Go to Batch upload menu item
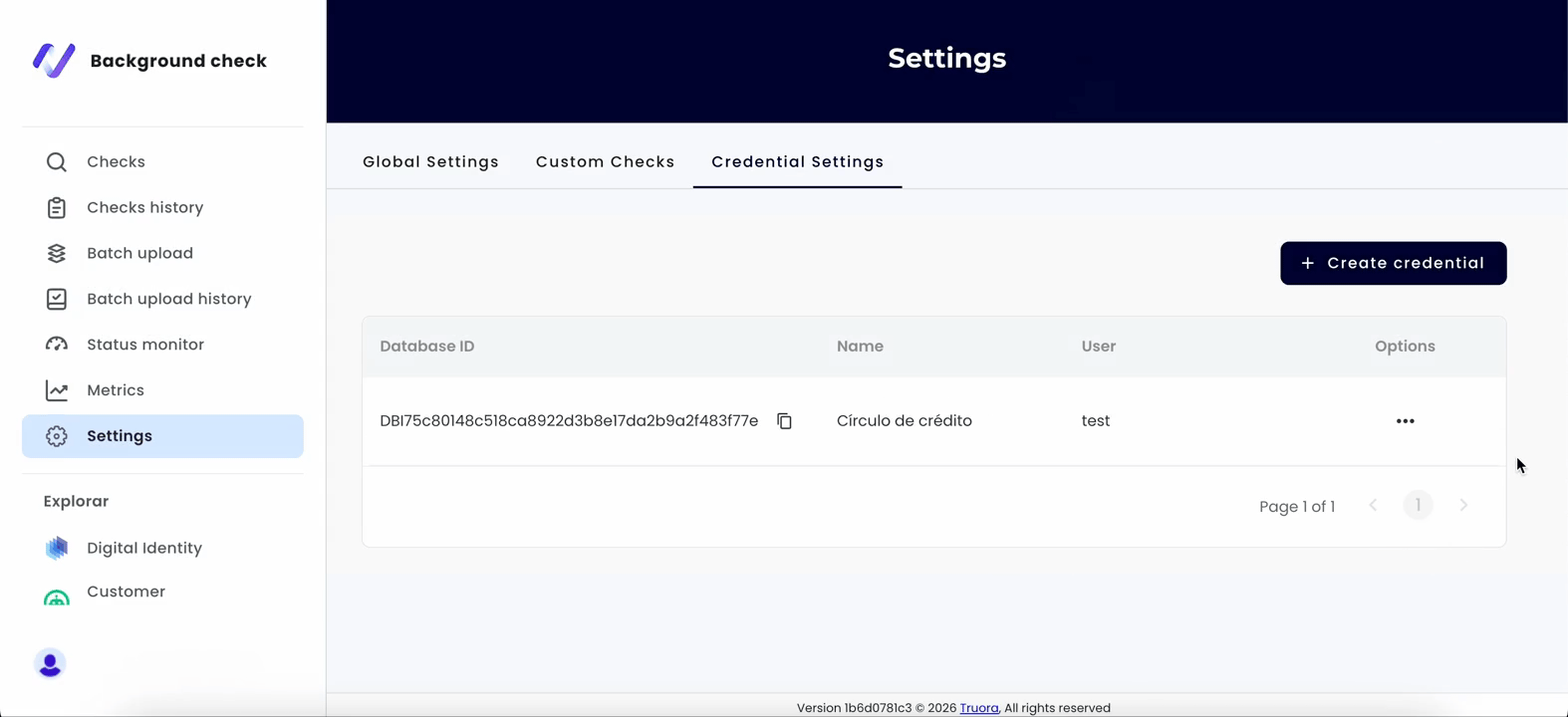Image resolution: width=1568 pixels, height=717 pixels. click(x=139, y=253)
